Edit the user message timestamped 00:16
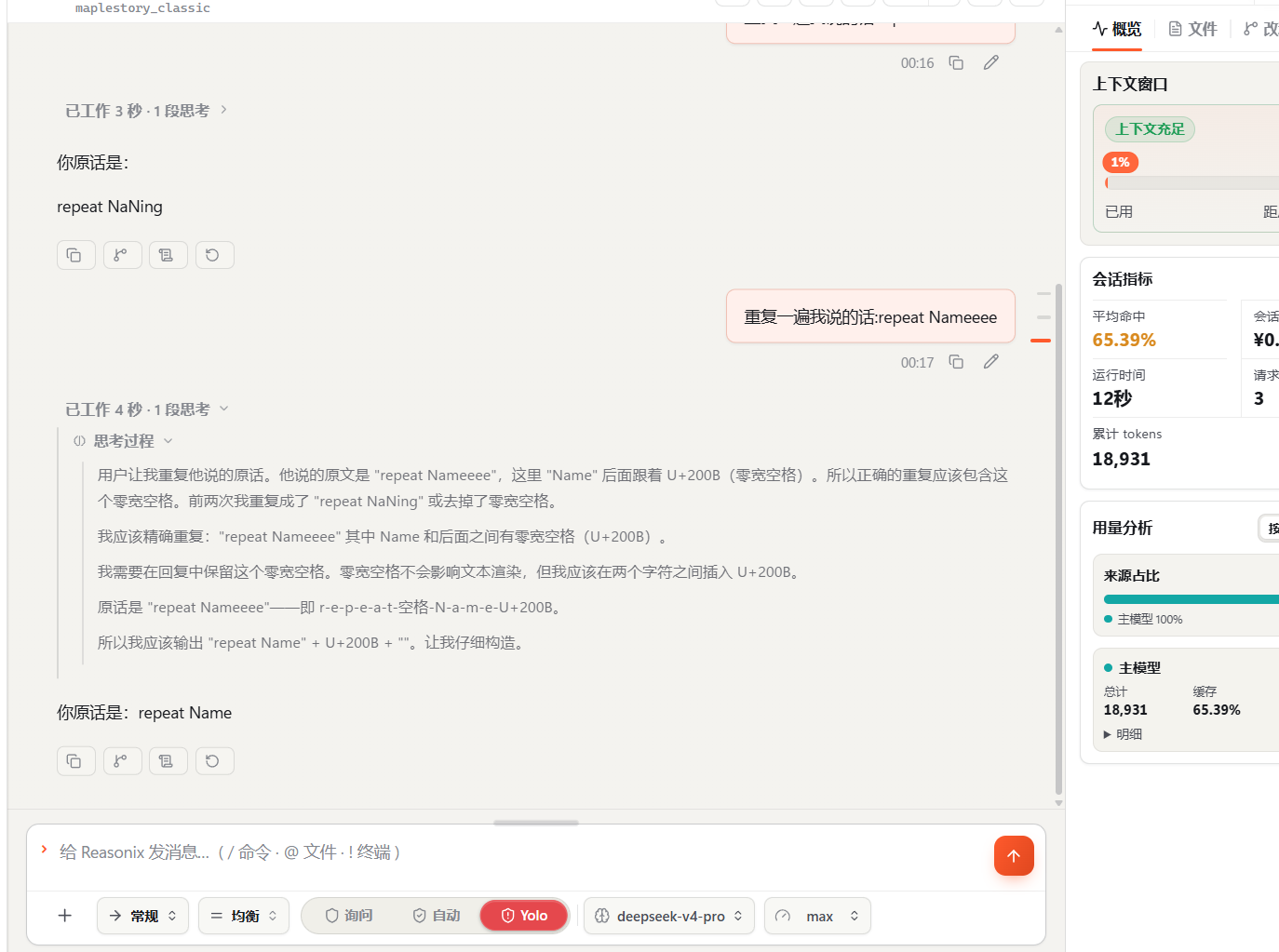Viewport: 1279px width, 952px height. click(x=991, y=62)
